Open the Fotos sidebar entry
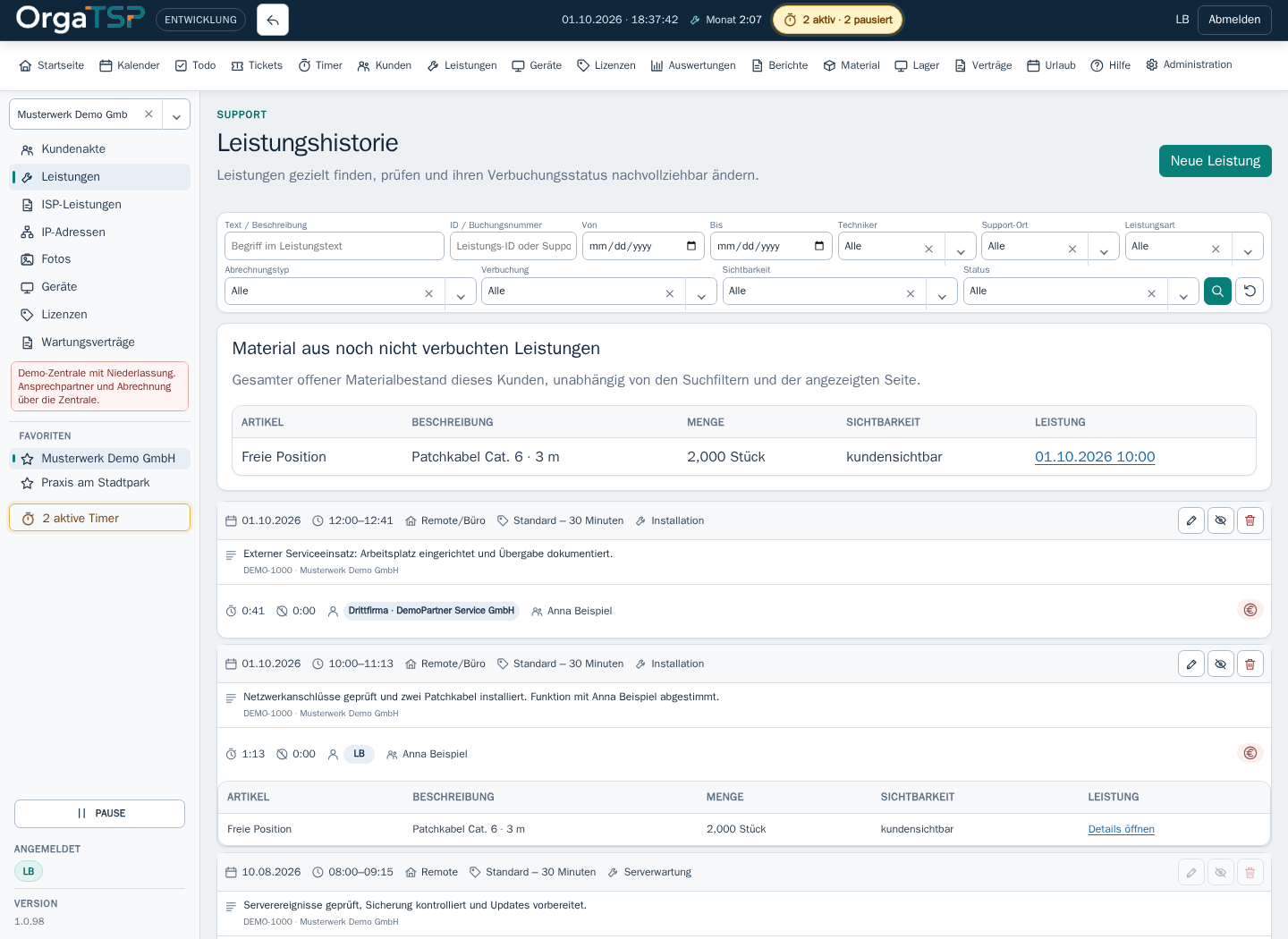 click(99, 259)
